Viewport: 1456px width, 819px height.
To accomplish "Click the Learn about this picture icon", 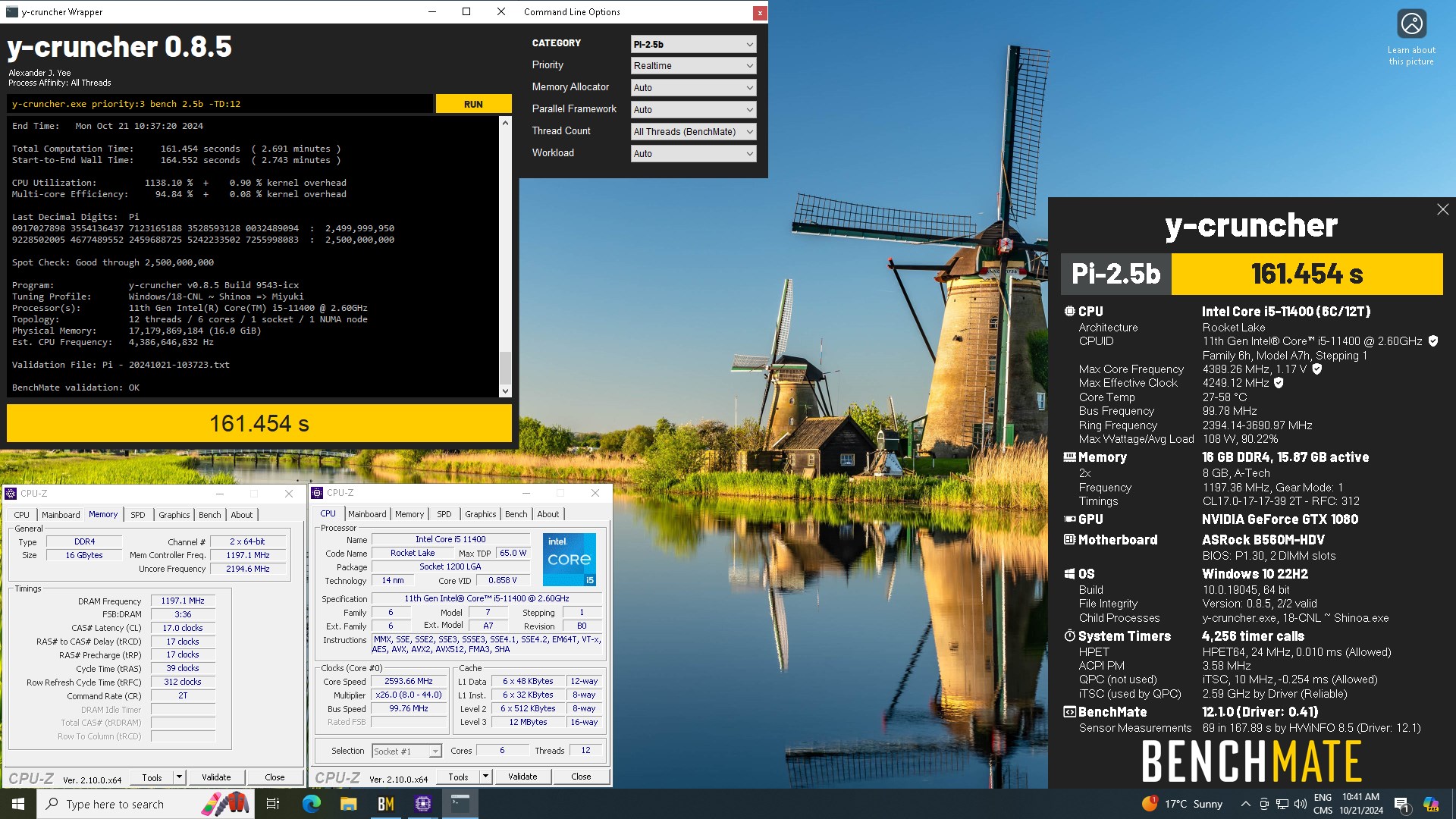I will (1411, 24).
